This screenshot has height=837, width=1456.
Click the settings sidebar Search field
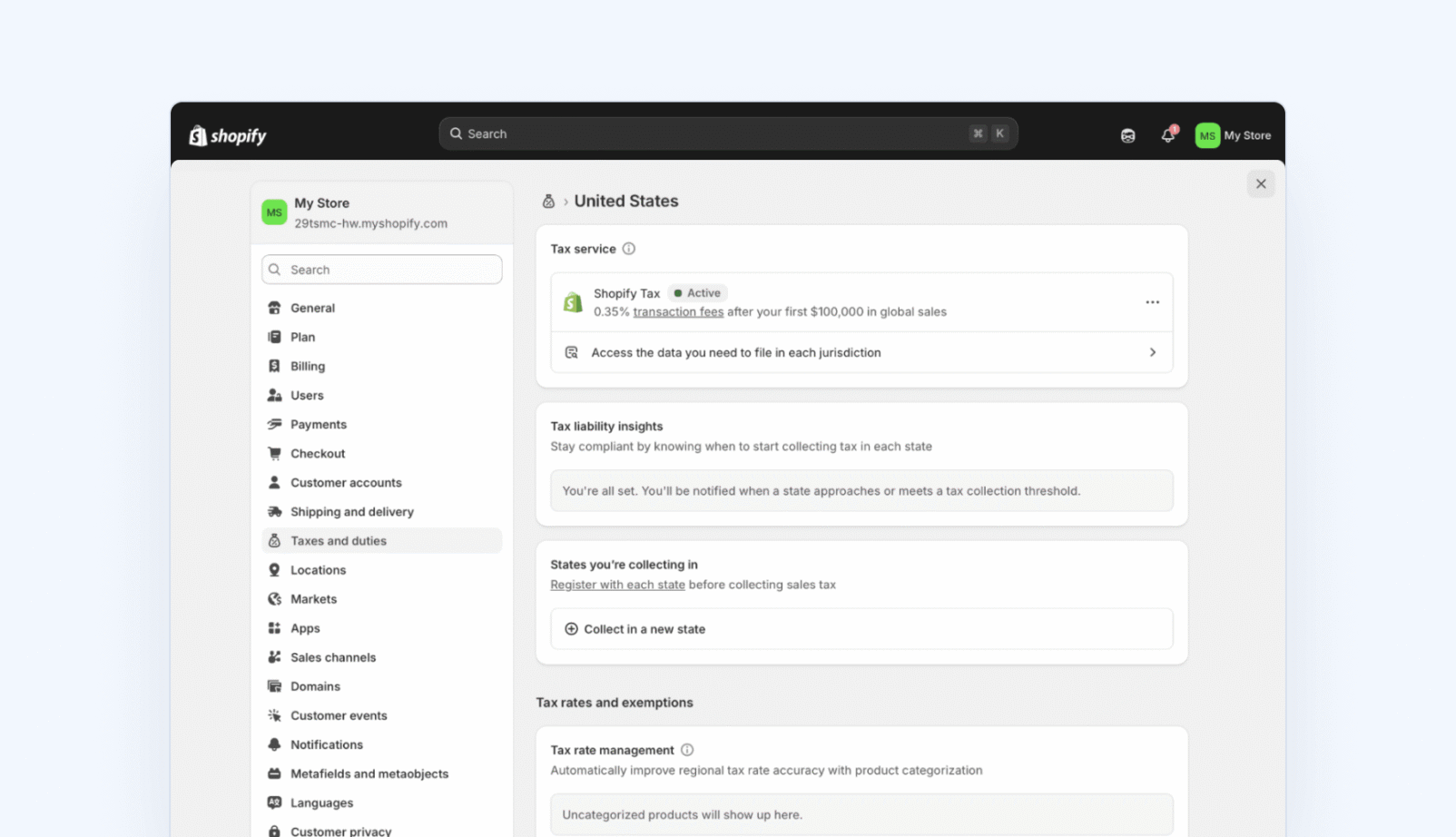(x=382, y=270)
